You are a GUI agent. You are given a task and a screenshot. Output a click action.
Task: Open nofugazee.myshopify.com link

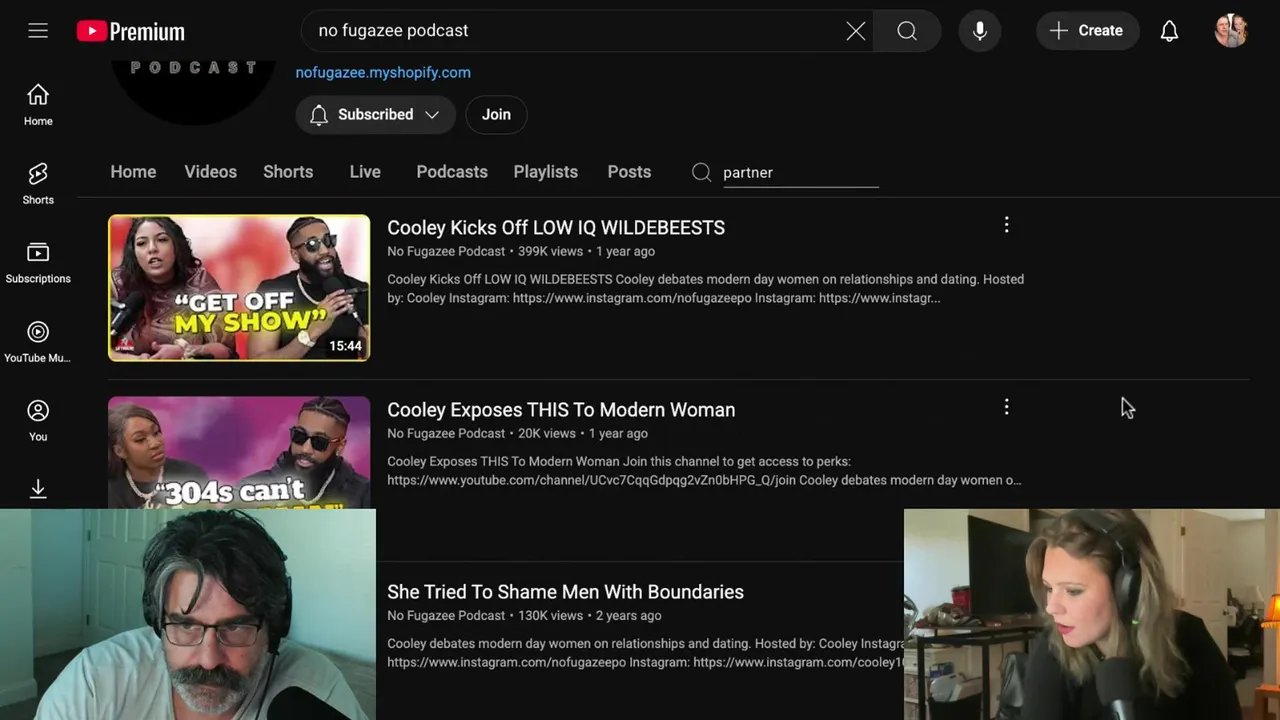tap(383, 72)
